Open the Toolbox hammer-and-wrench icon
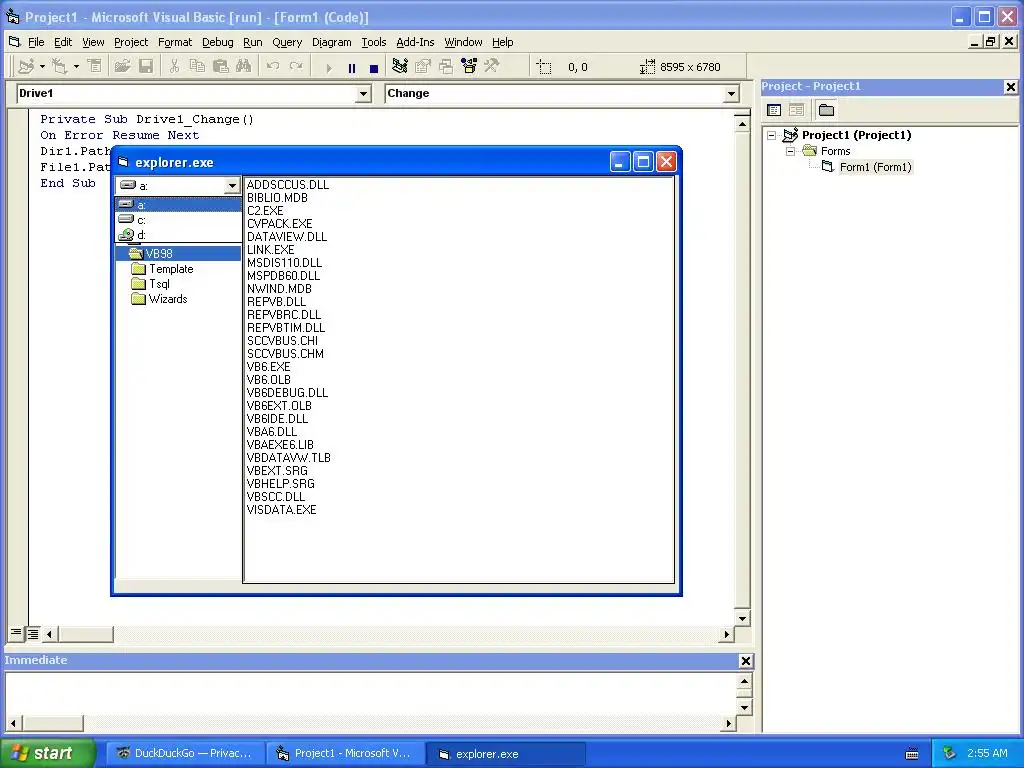The width and height of the screenshot is (1024, 768). point(492,67)
